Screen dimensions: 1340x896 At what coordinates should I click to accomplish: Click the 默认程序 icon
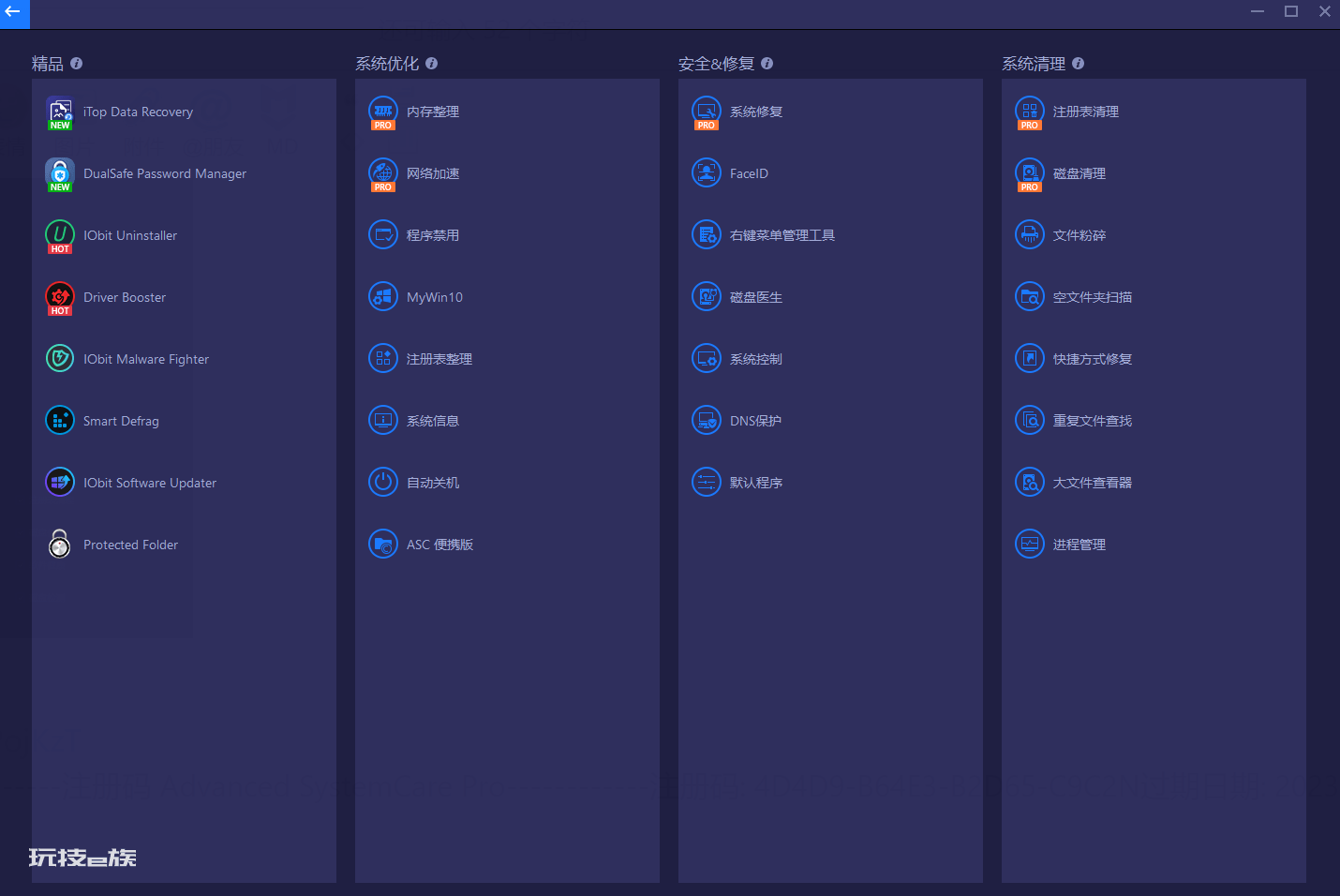[707, 483]
